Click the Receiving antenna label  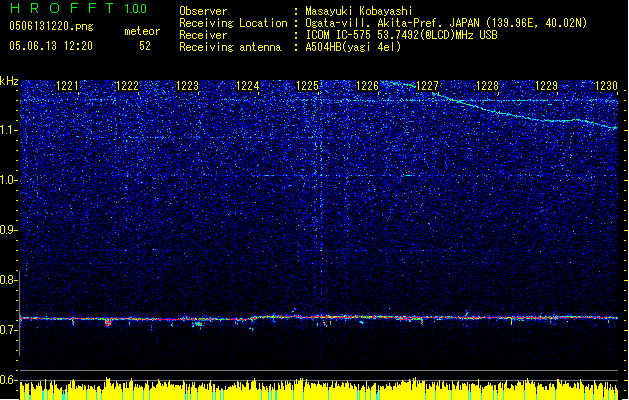tap(230, 47)
